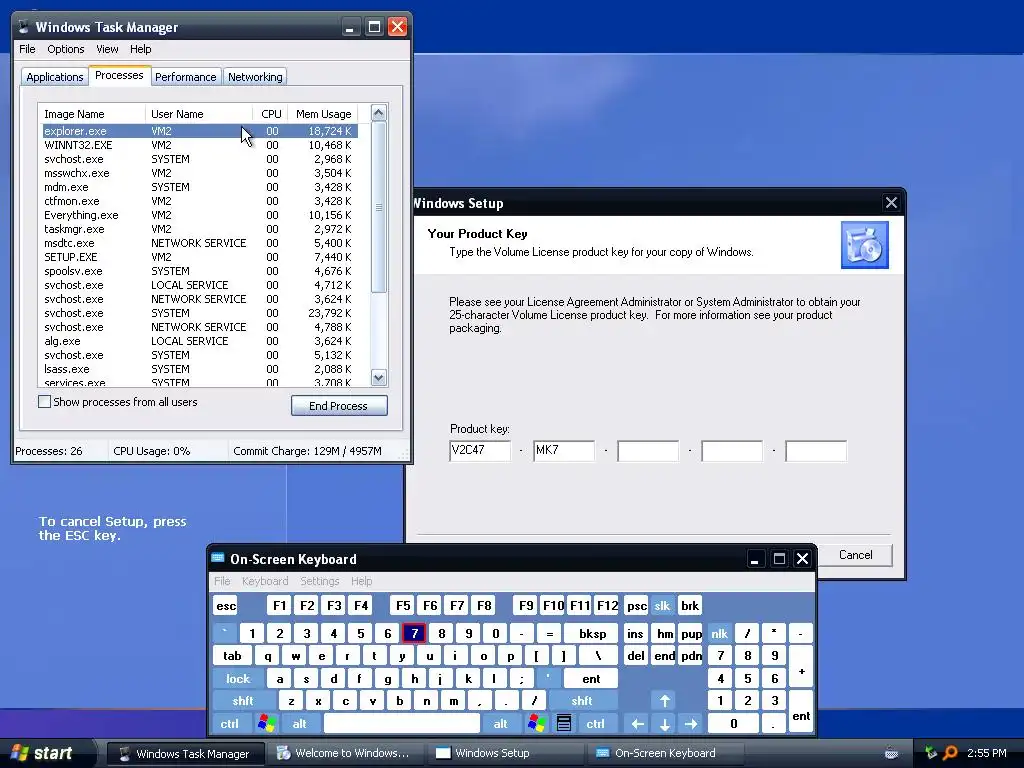Switch to the Networking tab
1024x768 pixels.
point(255,76)
